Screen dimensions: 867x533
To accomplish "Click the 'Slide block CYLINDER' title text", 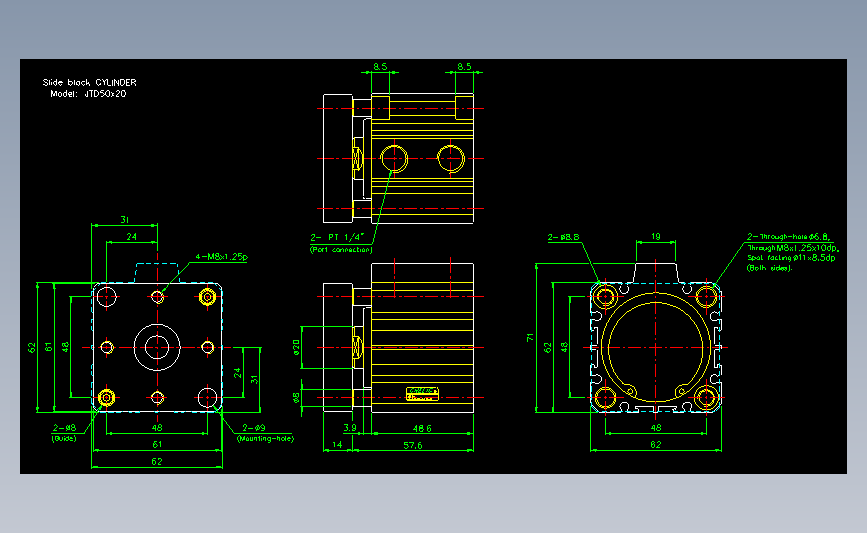I will [90, 82].
